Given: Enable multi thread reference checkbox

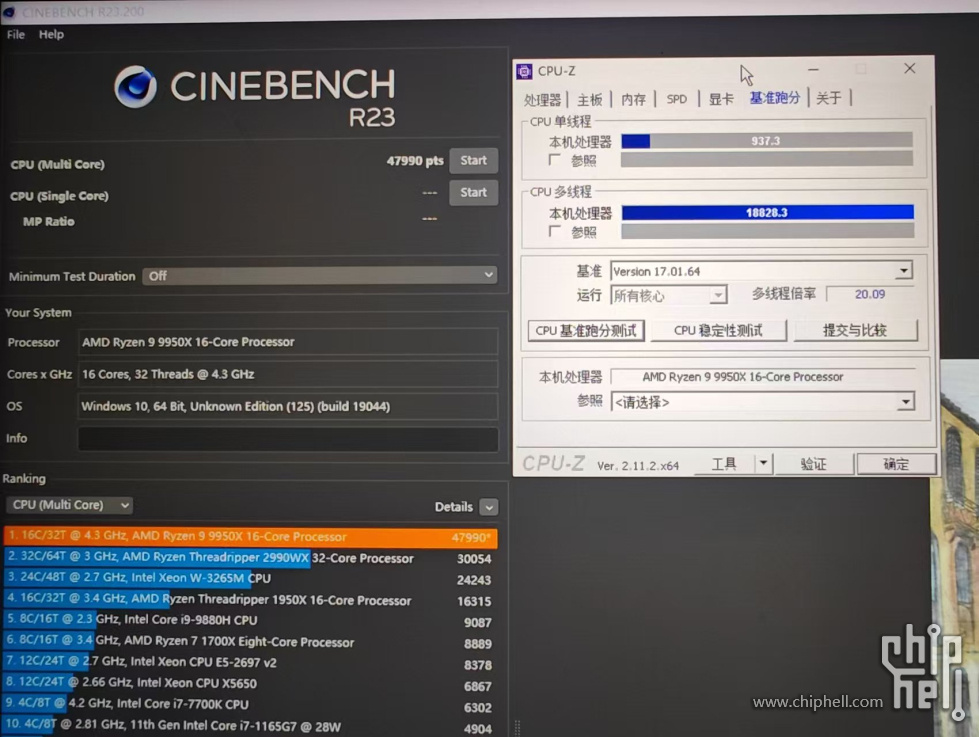Looking at the screenshot, I should pyautogui.click(x=555, y=231).
